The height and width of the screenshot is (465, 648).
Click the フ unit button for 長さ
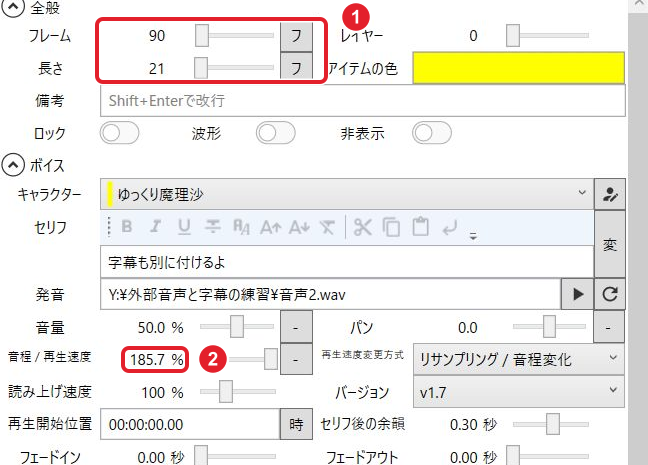click(296, 66)
